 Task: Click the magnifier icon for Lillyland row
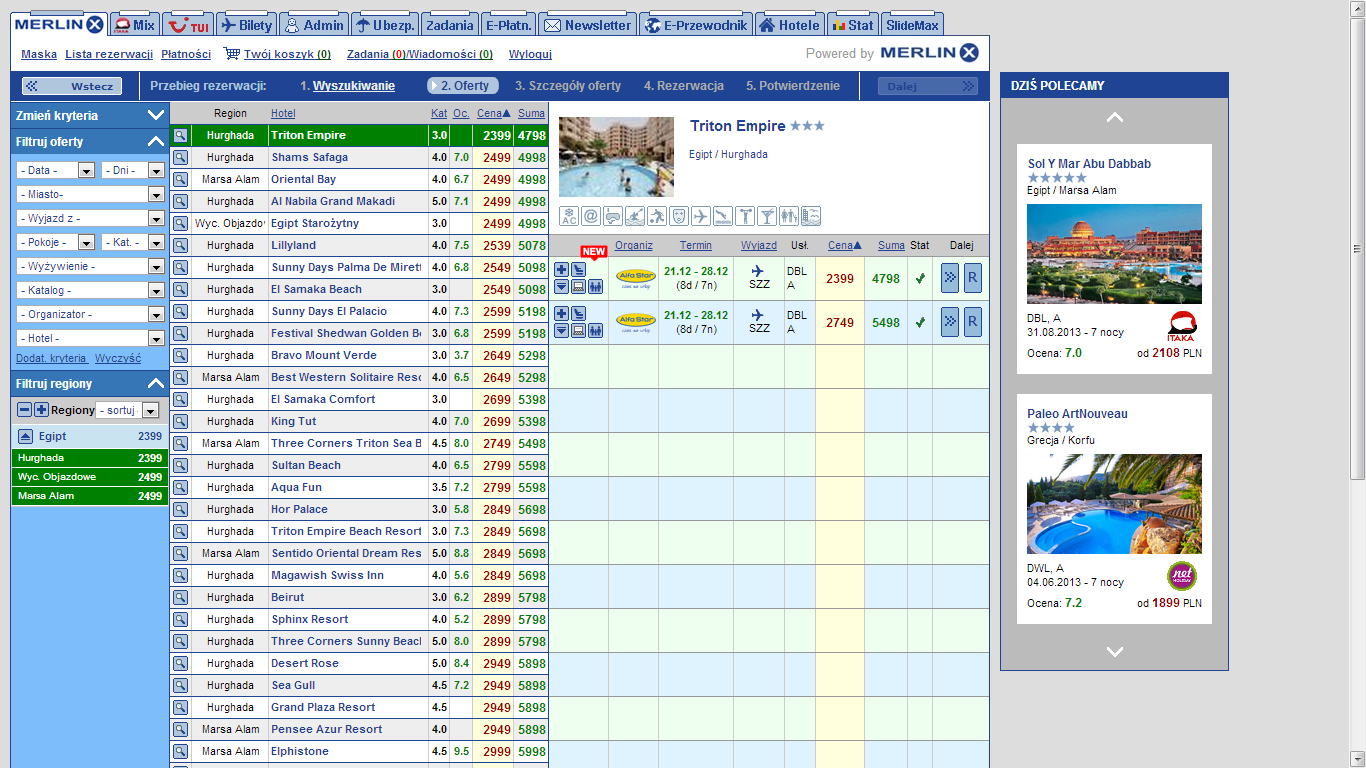pos(180,245)
